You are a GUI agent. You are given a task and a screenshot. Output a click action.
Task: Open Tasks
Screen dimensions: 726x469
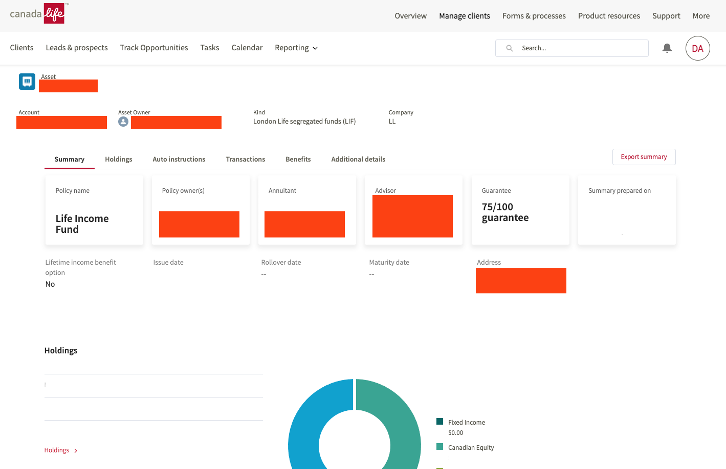[210, 47]
